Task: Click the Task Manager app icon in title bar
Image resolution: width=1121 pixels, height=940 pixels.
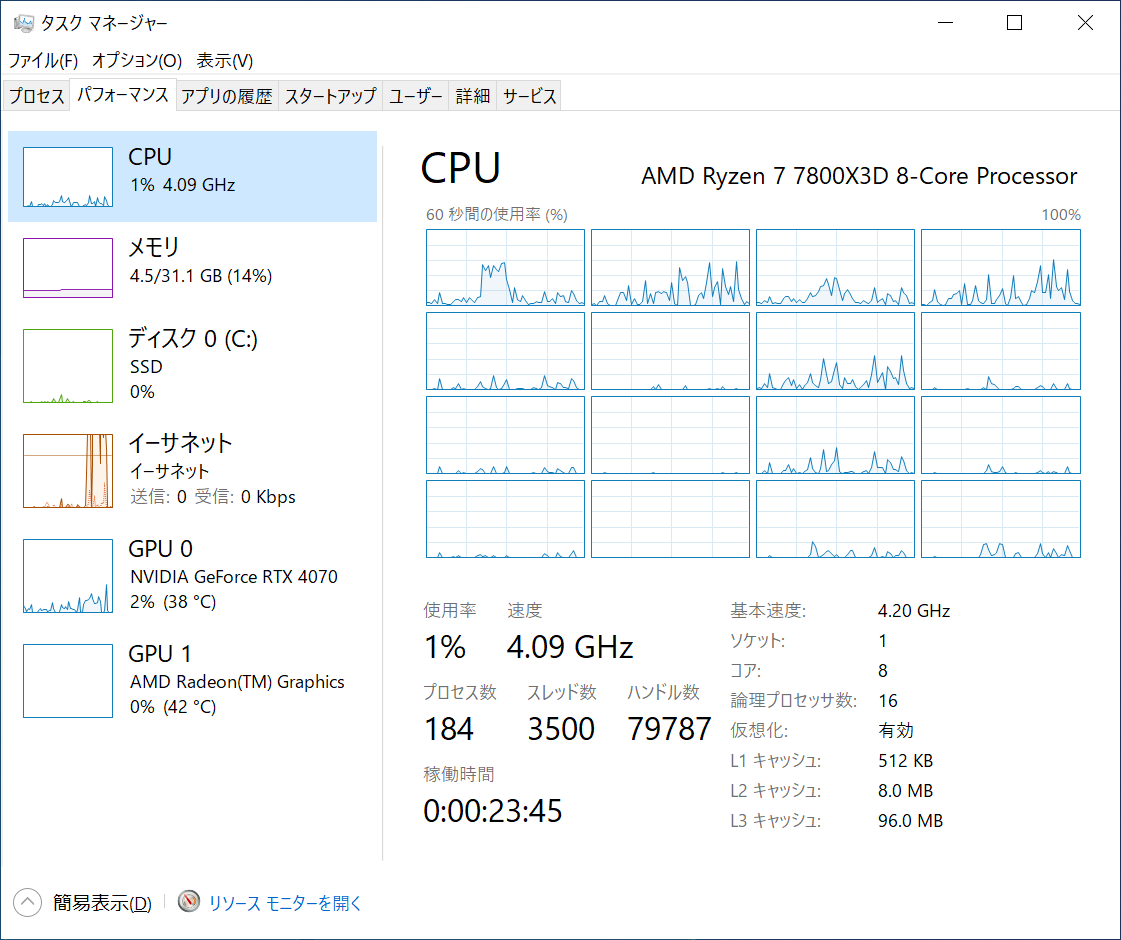Action: click(23, 23)
